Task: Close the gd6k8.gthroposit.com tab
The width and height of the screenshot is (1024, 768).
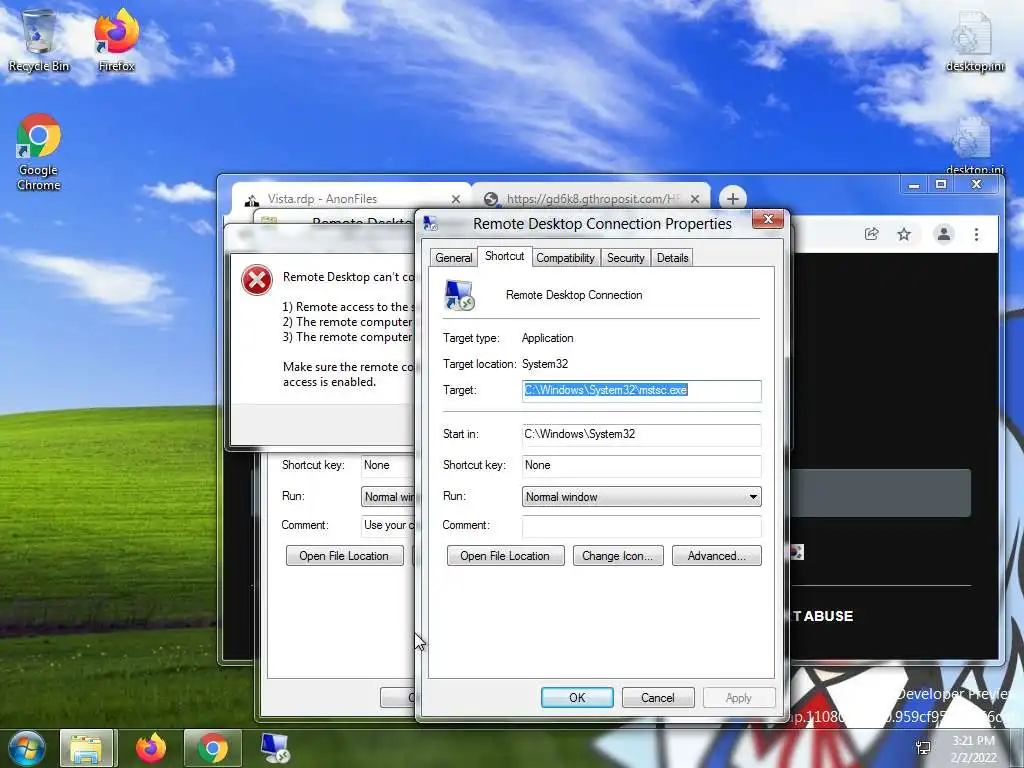Action: [695, 199]
